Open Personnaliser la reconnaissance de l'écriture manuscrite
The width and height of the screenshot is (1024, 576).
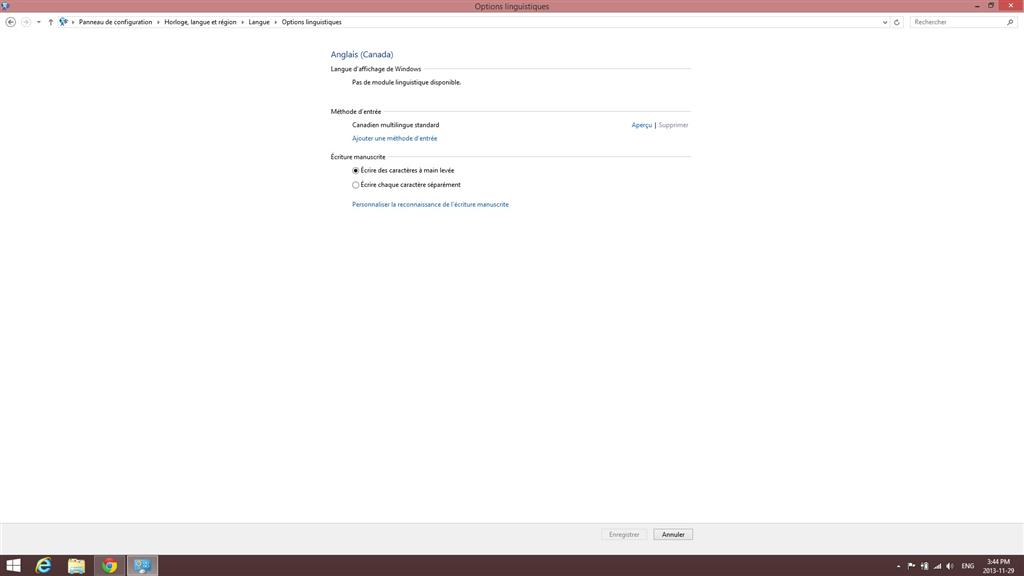430,204
